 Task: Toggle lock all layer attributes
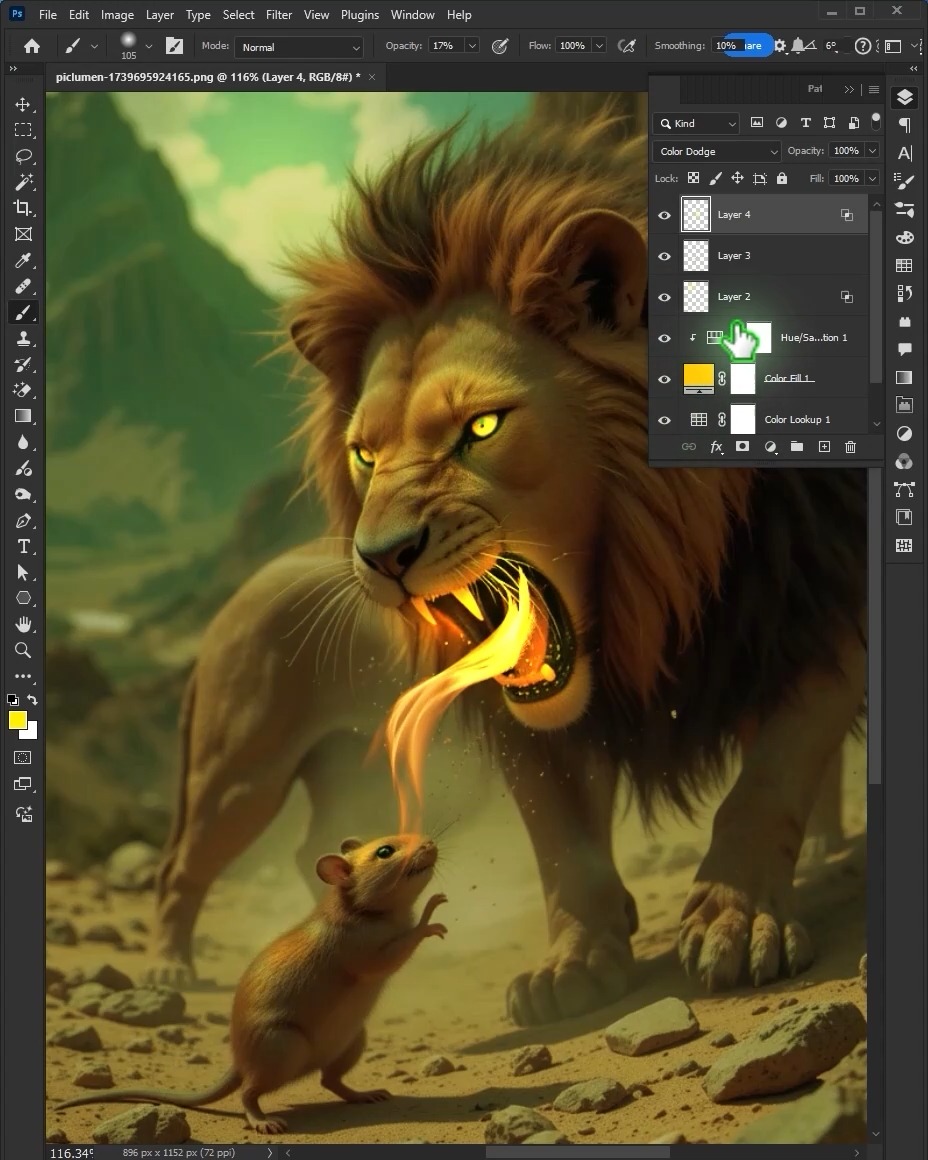click(x=781, y=178)
